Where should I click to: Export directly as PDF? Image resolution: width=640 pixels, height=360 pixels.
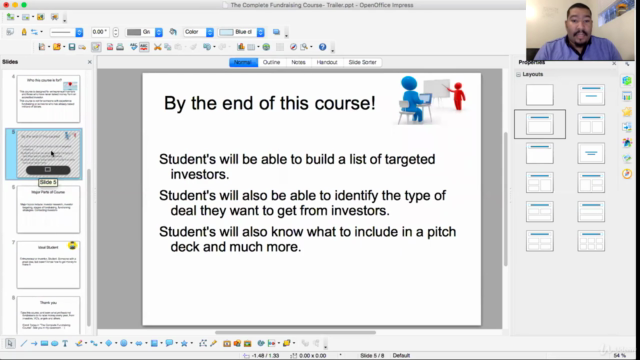point(110,47)
